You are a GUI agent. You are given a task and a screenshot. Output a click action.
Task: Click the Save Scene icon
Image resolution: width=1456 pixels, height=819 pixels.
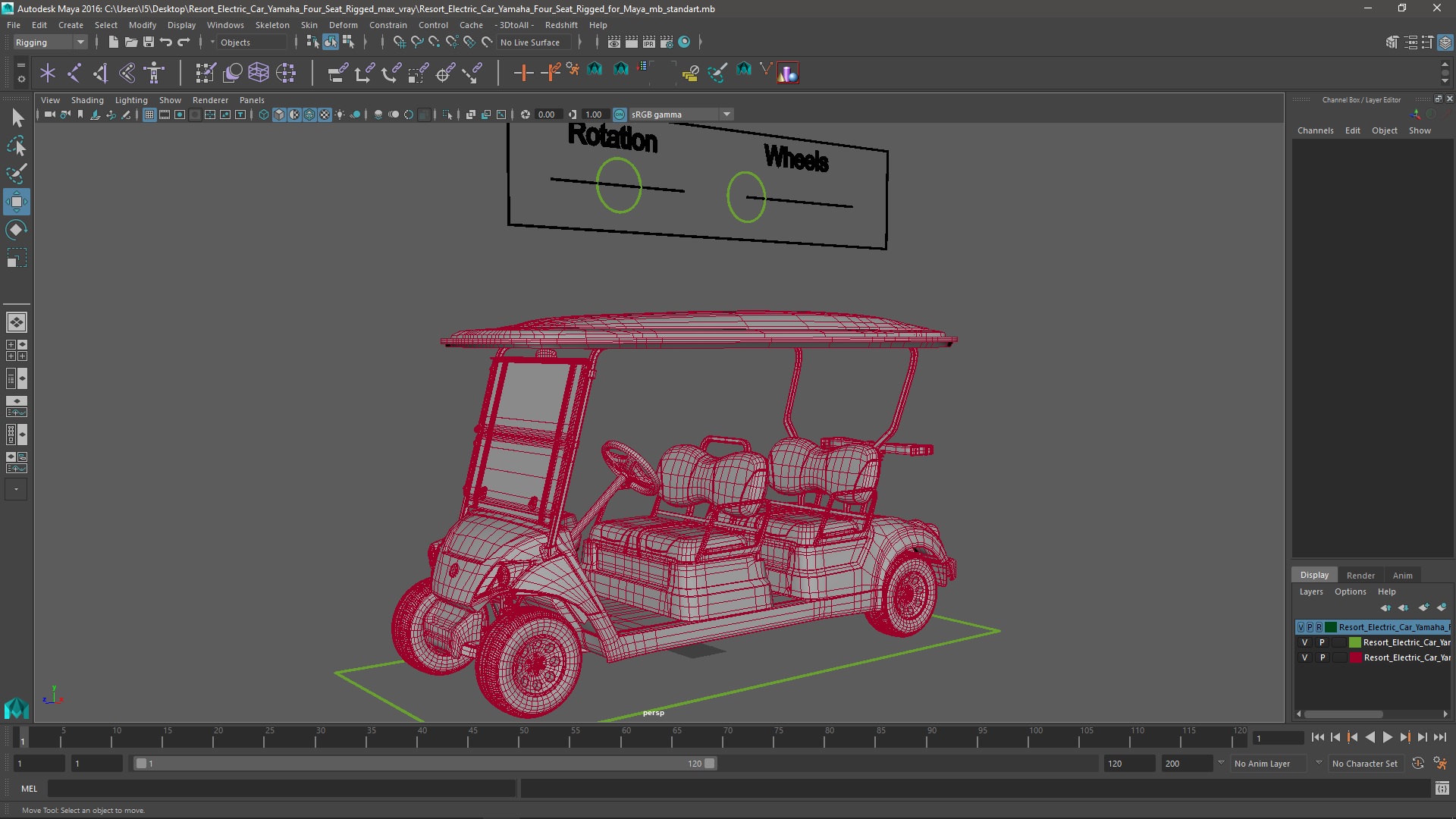(x=148, y=42)
